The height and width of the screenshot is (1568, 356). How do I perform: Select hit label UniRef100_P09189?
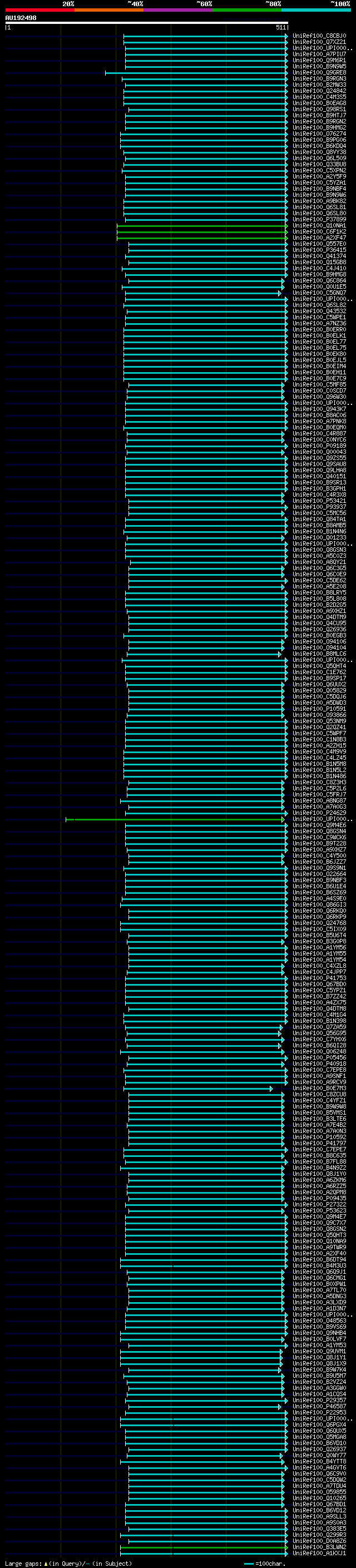click(319, 446)
